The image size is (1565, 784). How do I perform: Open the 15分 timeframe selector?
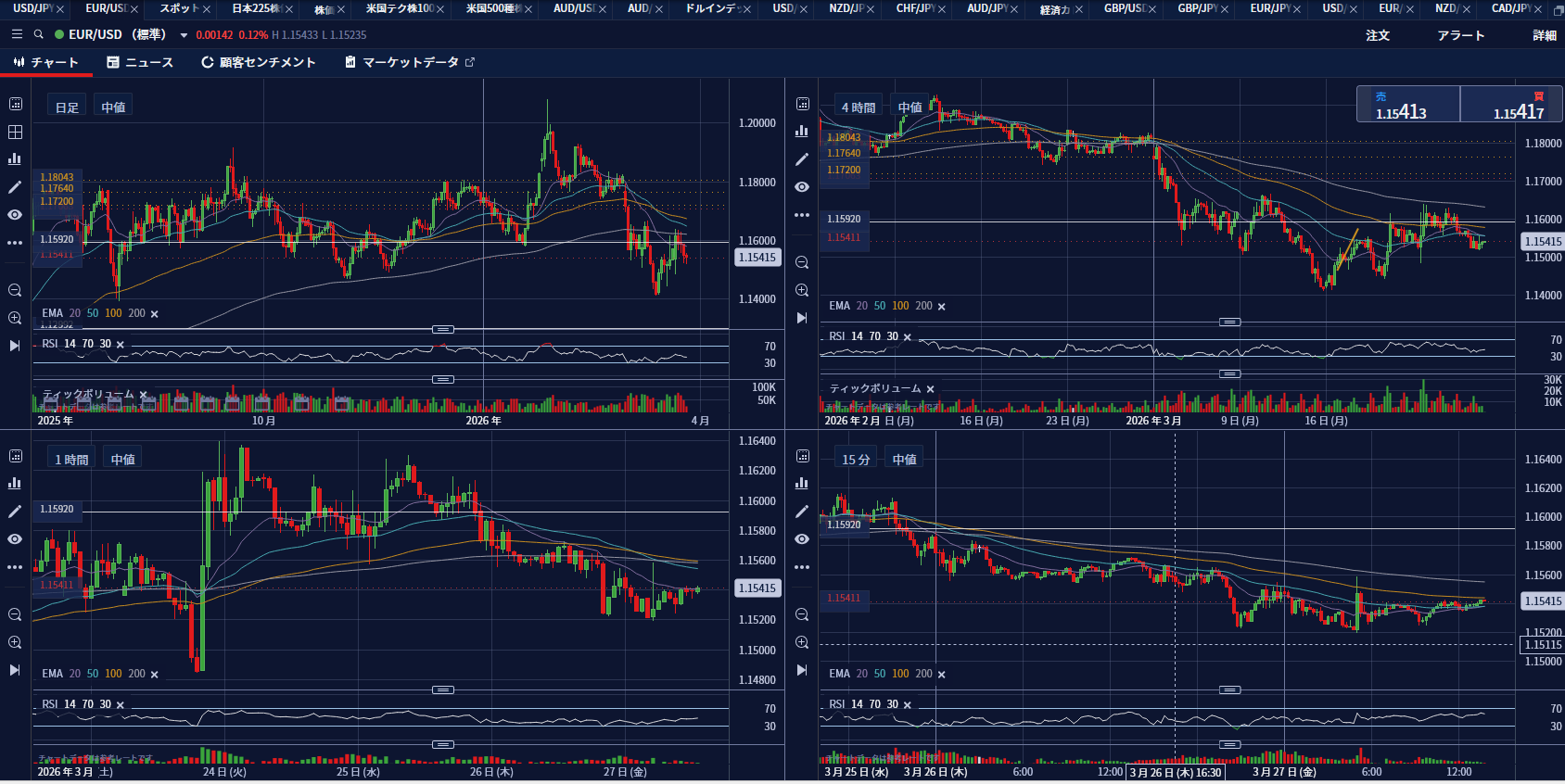[x=856, y=460]
